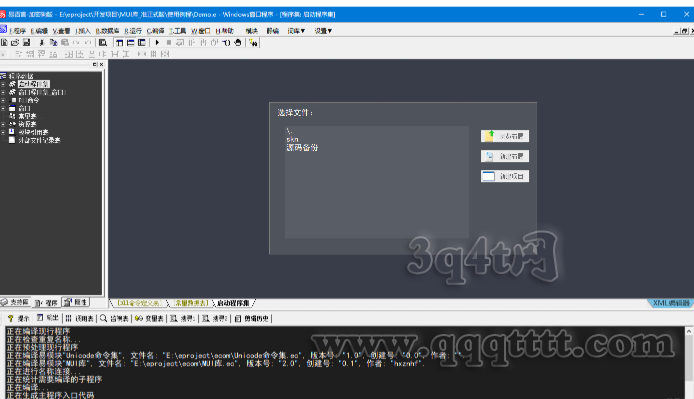Viewport: 694px width, 399px height.
Task: Switch to the 支持库 panel tab
Action: [x=15, y=302]
